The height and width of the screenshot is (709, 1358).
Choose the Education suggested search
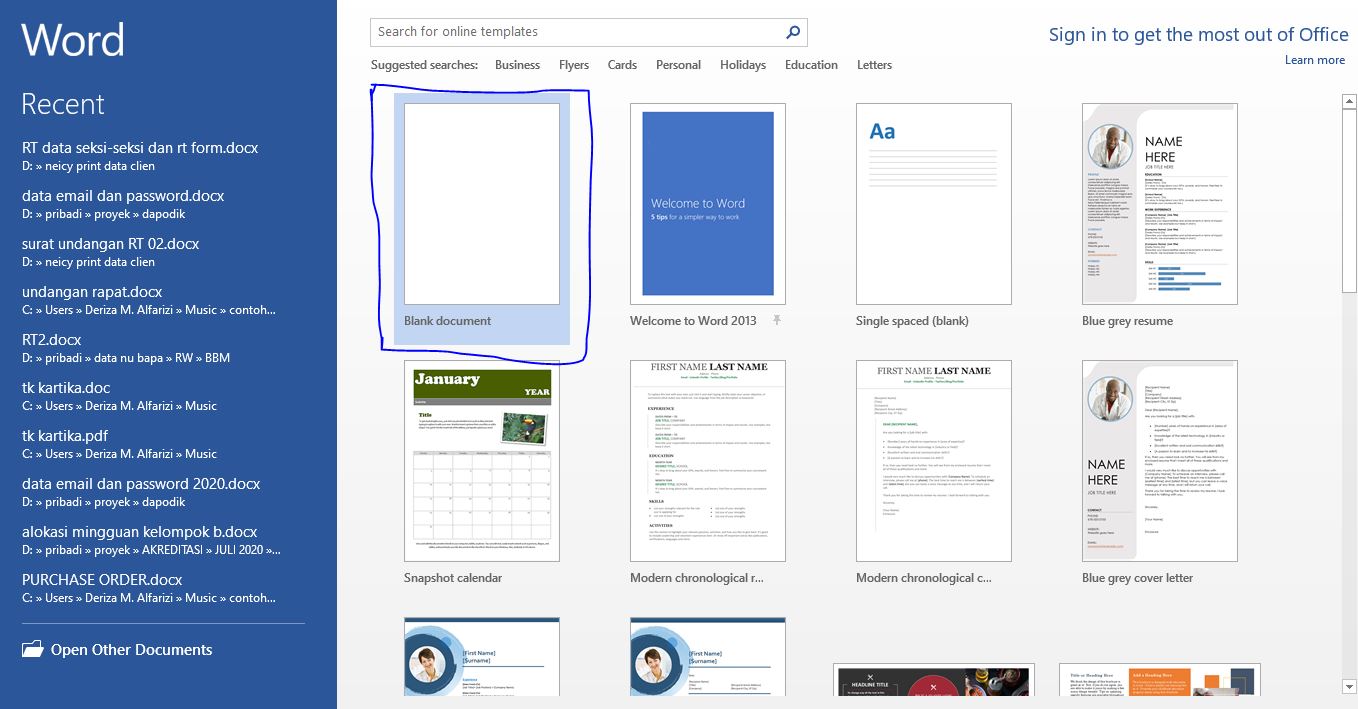811,65
